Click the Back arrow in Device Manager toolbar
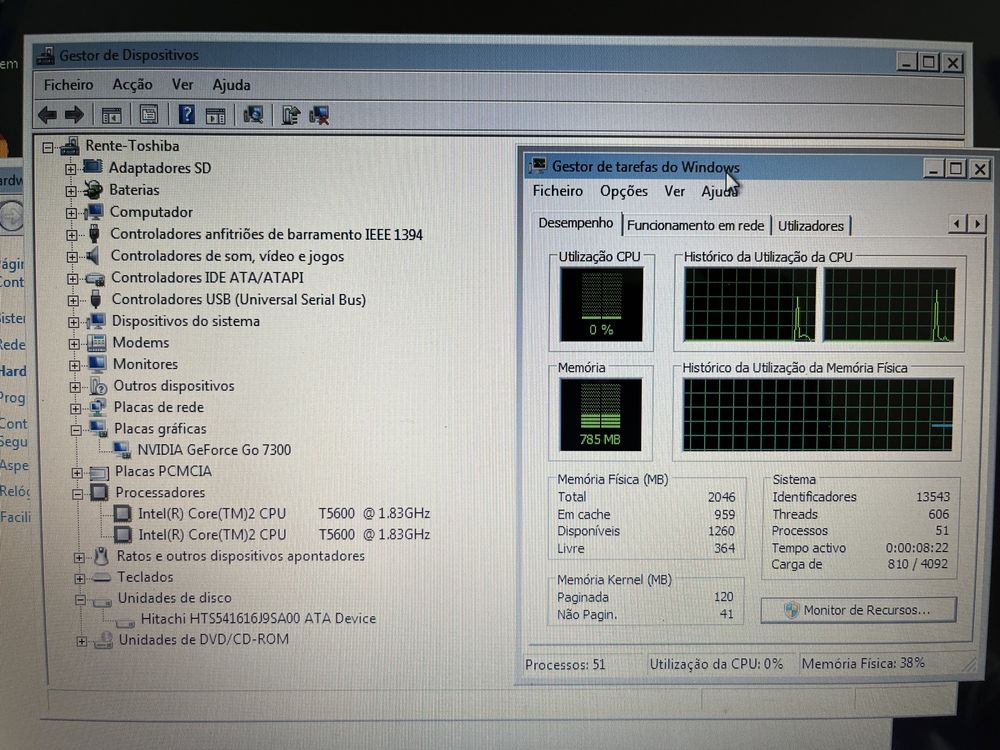 (47, 115)
